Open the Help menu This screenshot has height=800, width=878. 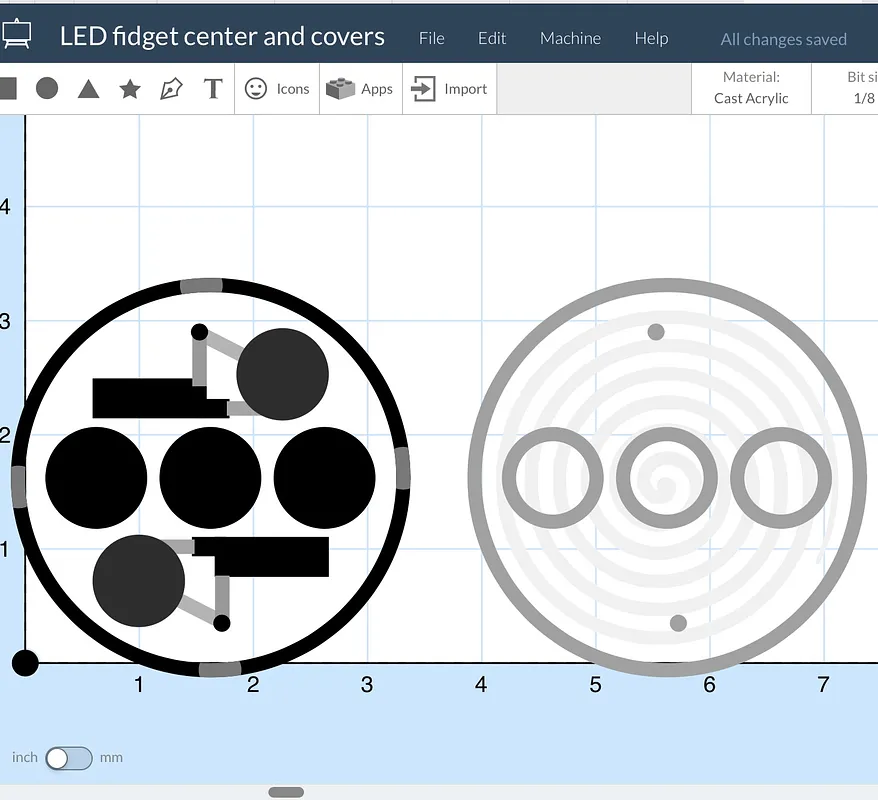(x=651, y=38)
